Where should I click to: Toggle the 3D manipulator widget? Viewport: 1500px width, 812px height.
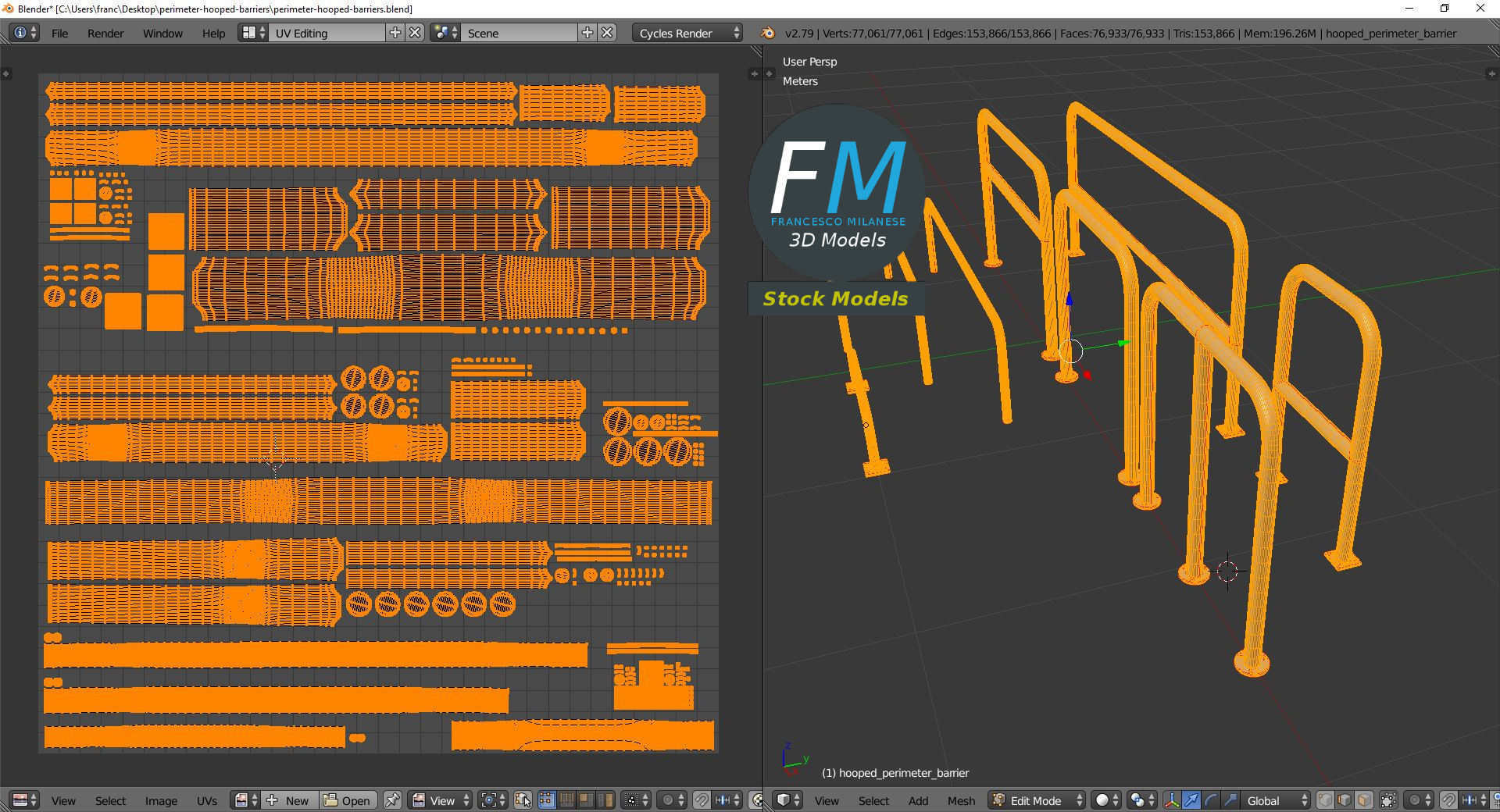(1172, 800)
